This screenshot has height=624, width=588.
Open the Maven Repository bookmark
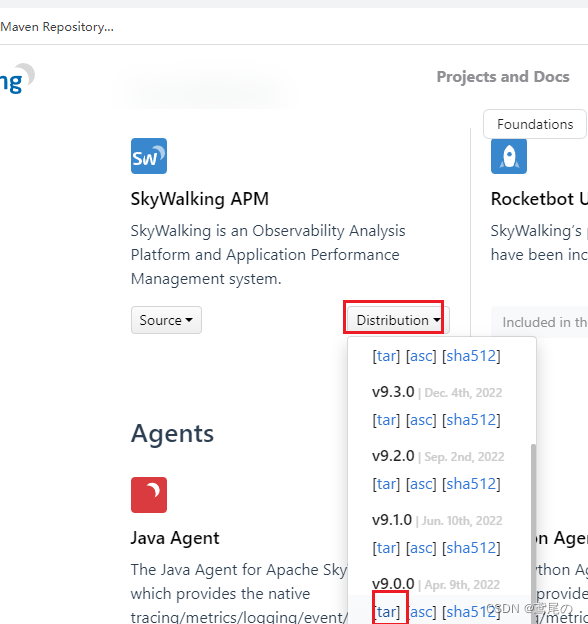pyautogui.click(x=57, y=27)
